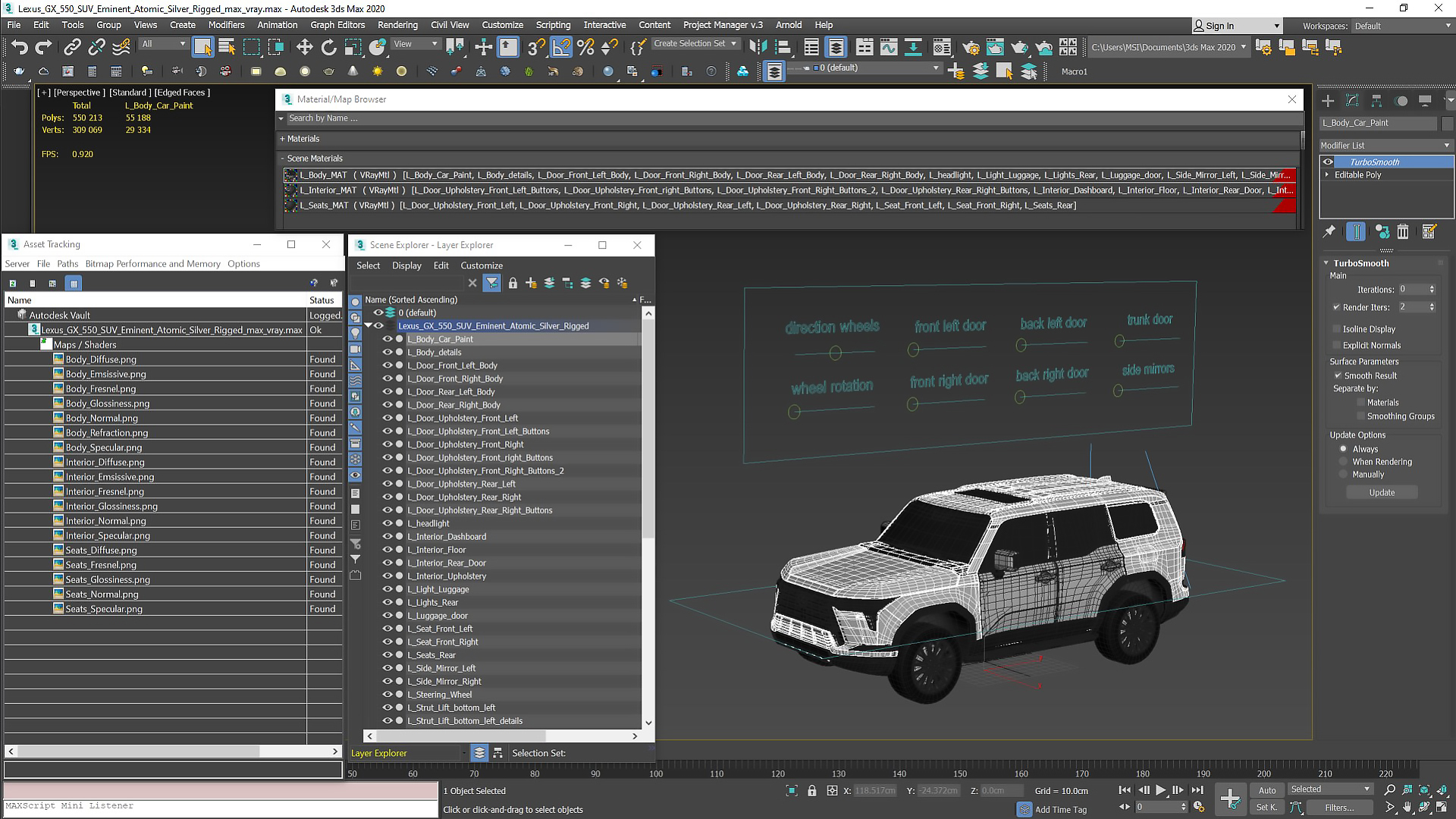Click Remove modifier trash icon
The image size is (1456, 819).
point(1403,231)
